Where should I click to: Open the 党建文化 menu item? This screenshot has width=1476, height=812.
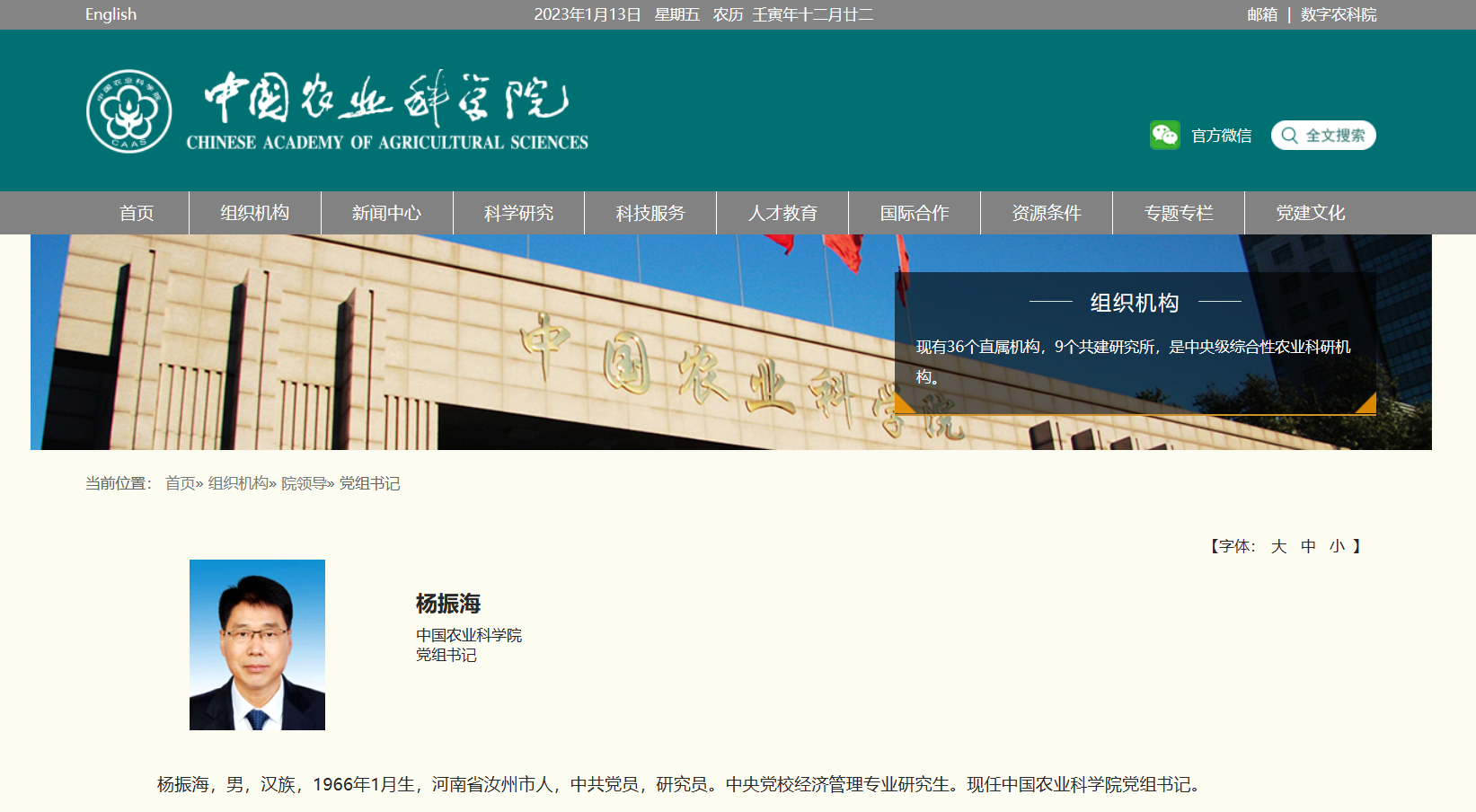[1310, 213]
